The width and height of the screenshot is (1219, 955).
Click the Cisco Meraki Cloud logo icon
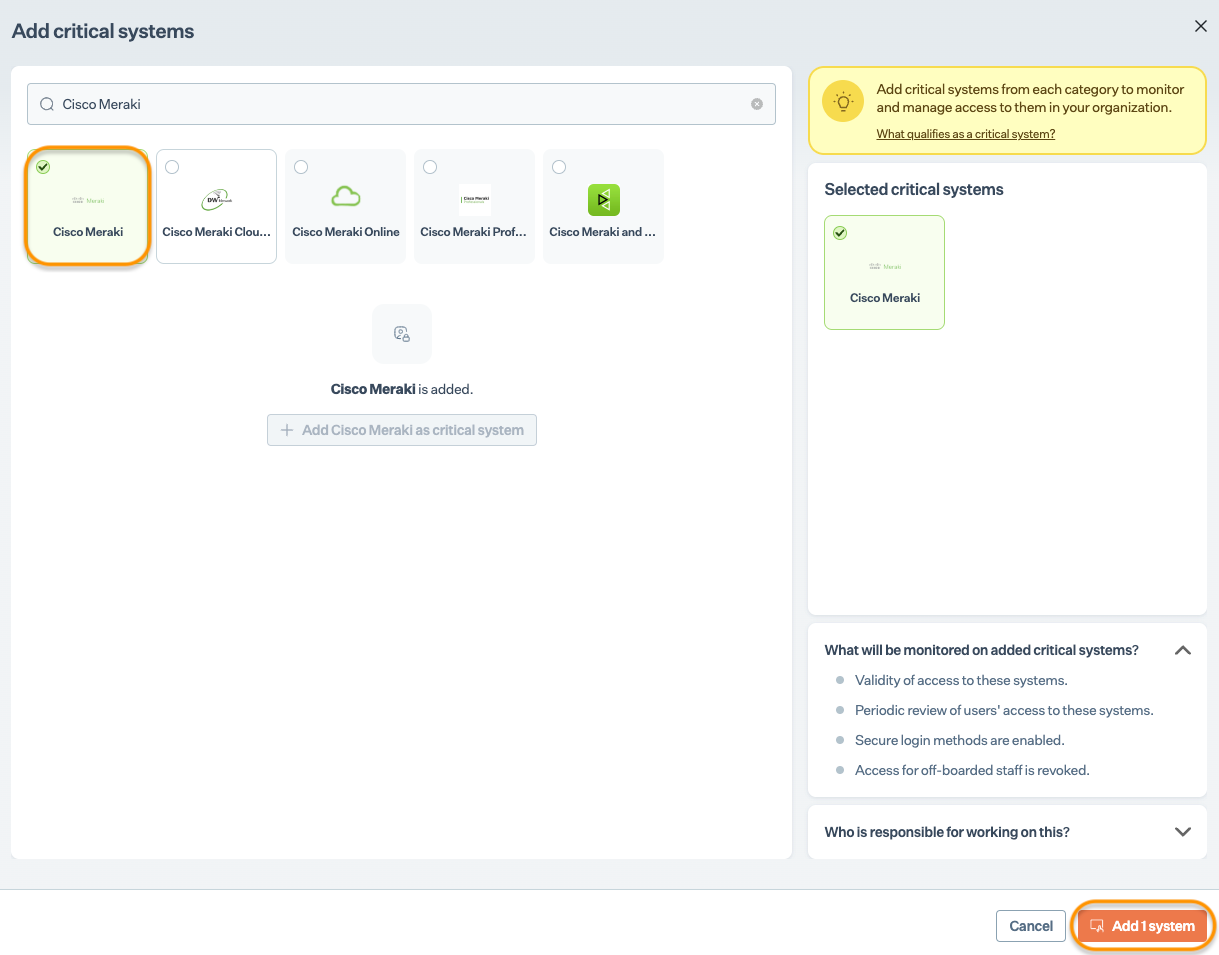[x=216, y=200]
